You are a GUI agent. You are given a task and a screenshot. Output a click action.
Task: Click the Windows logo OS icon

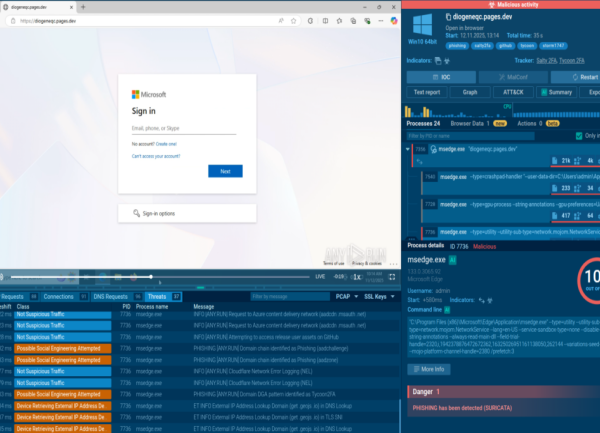[422, 24]
